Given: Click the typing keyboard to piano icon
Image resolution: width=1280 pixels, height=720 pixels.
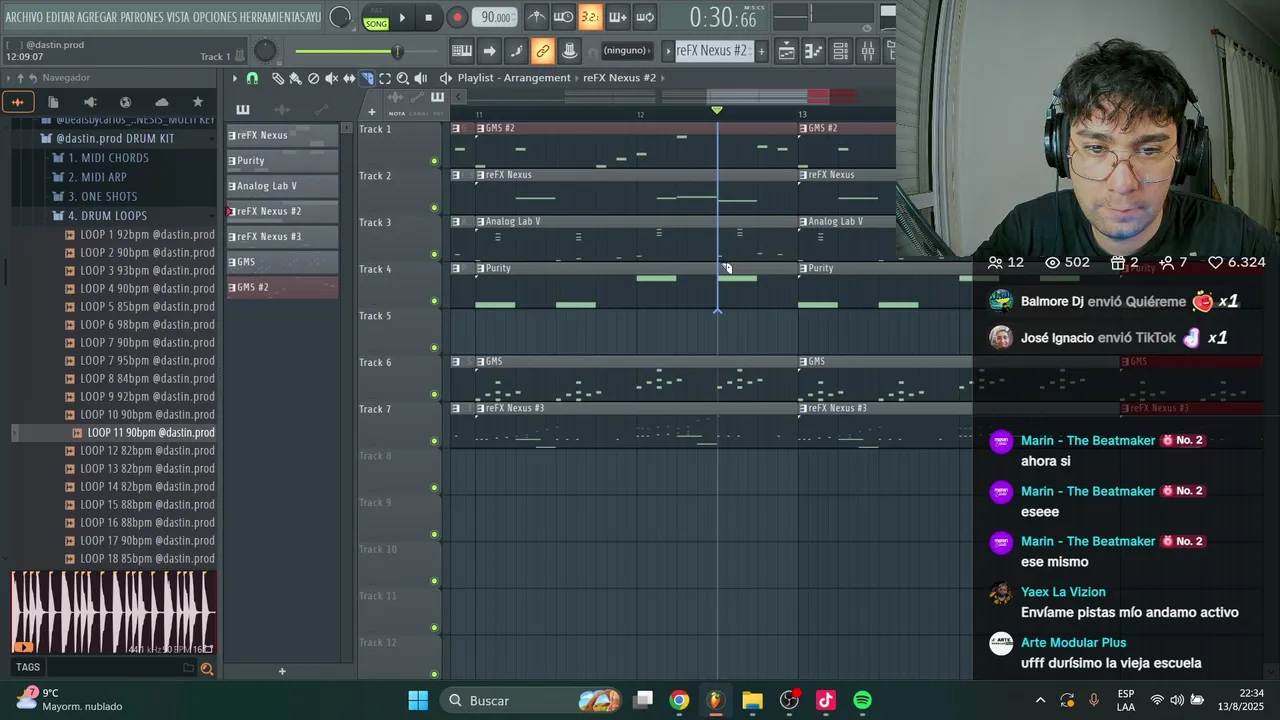Looking at the screenshot, I should point(462,51).
